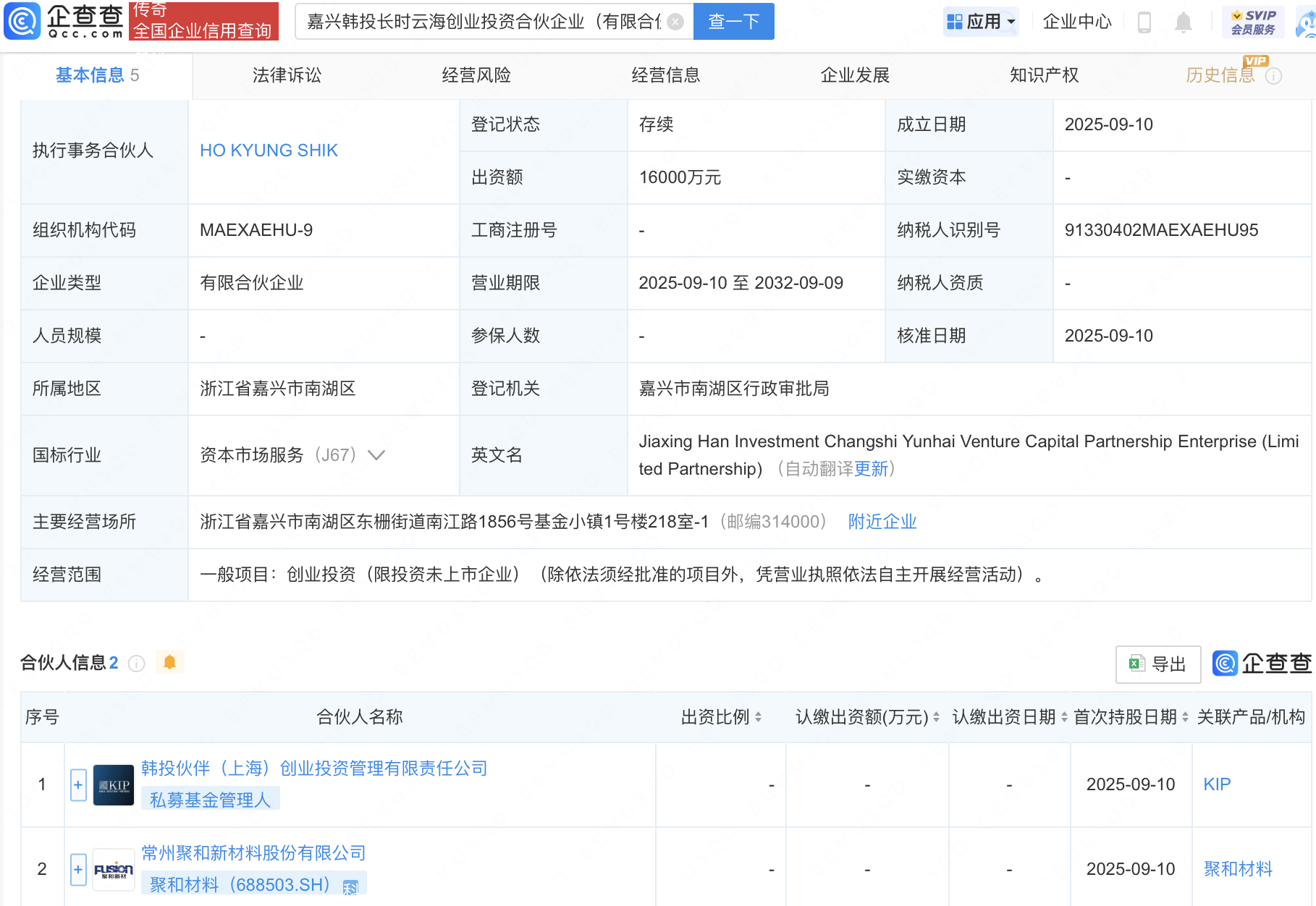Open 企业中心 link

(1077, 22)
